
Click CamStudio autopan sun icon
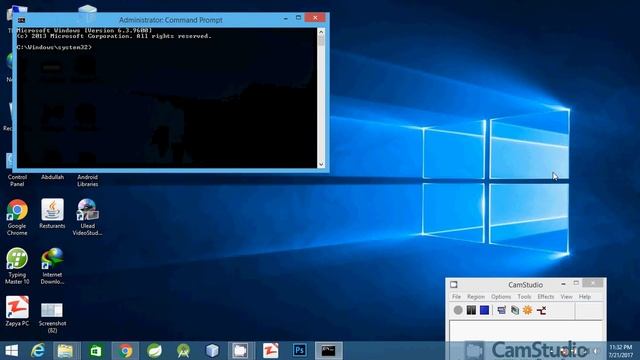pos(528,310)
